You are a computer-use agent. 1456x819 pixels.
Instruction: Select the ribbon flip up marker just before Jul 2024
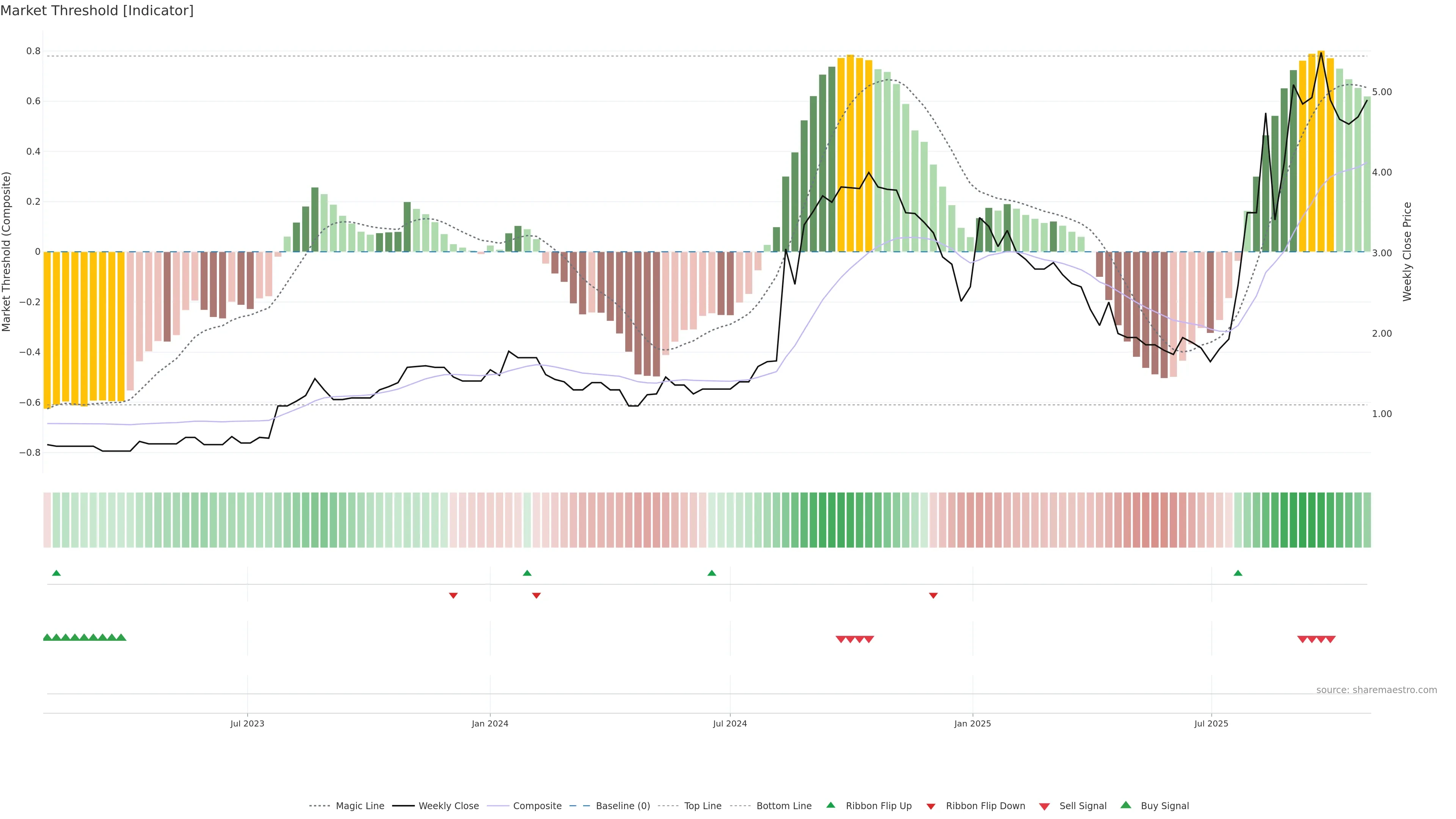coord(712,573)
